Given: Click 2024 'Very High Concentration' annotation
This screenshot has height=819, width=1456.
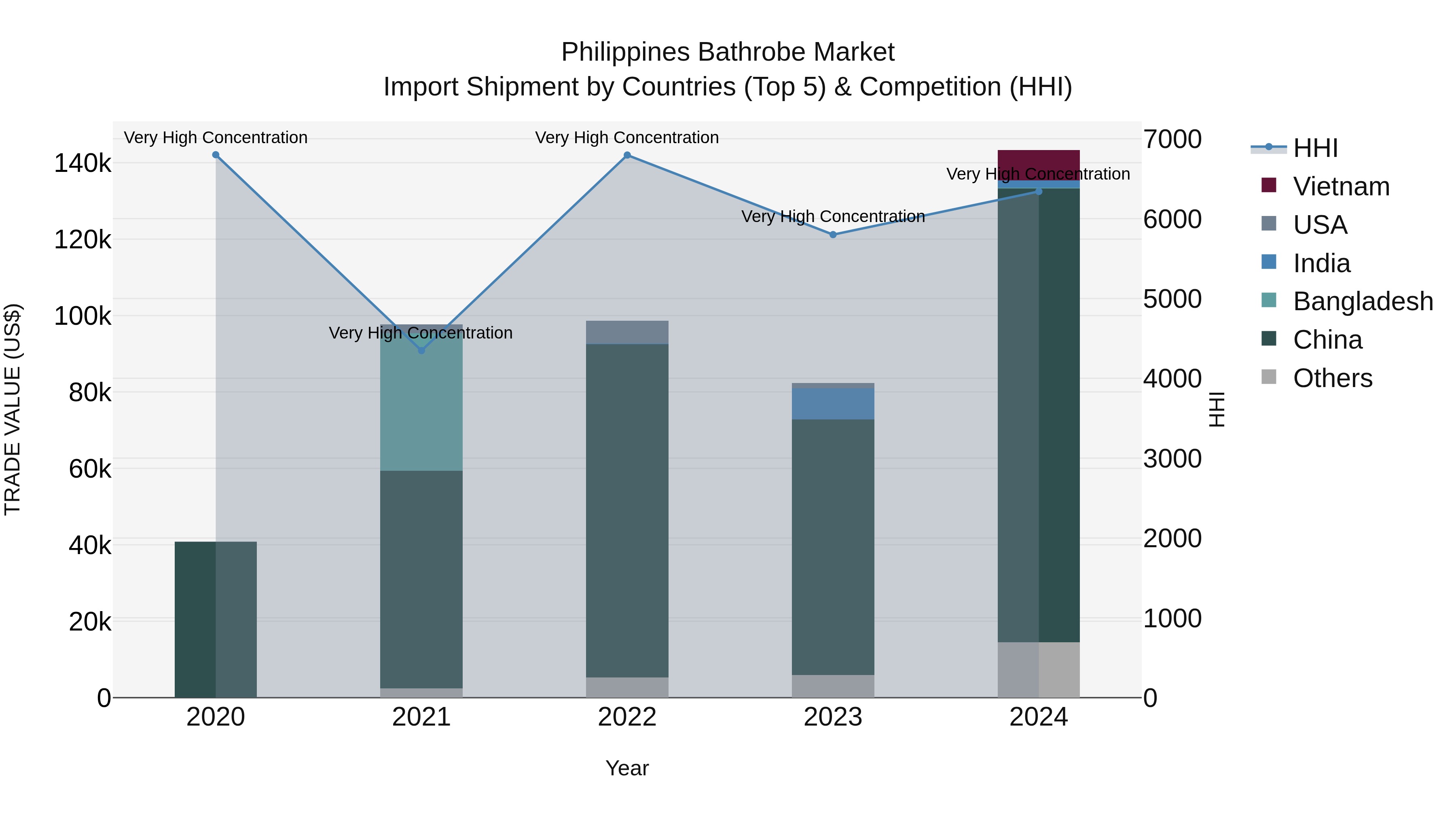Looking at the screenshot, I should [1038, 174].
